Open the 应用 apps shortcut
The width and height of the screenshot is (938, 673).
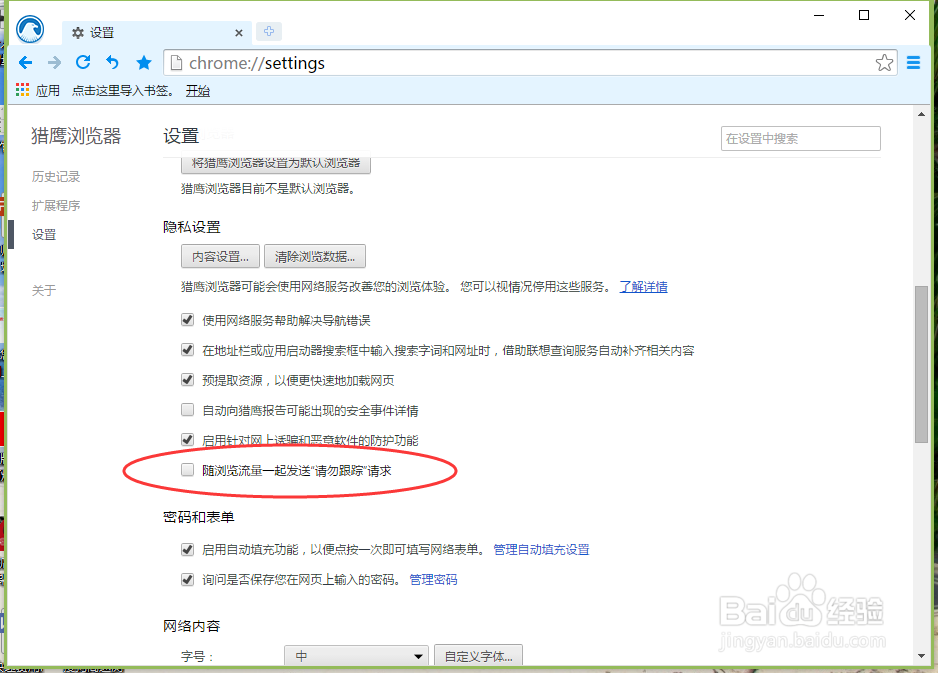(x=38, y=90)
